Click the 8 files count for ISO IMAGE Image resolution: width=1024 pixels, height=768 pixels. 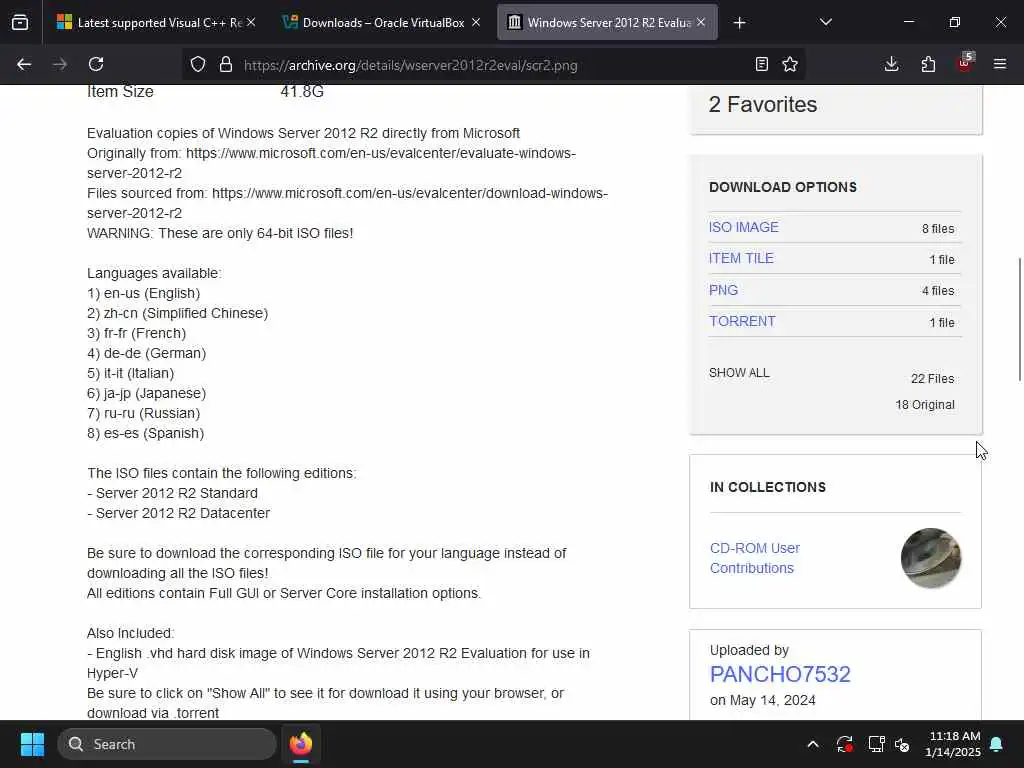[938, 229]
